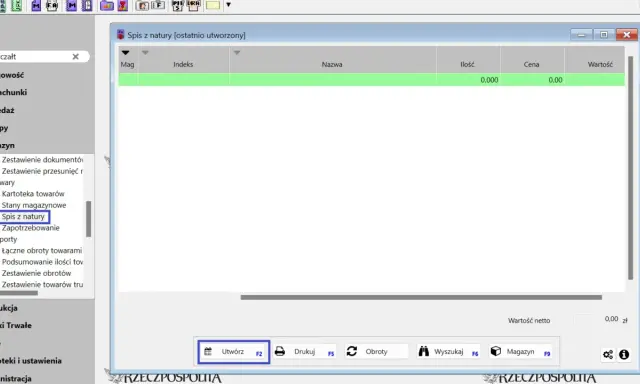The image size is (640, 384).
Task: Open the filter triangle above Nazwa column
Action: 237,53
